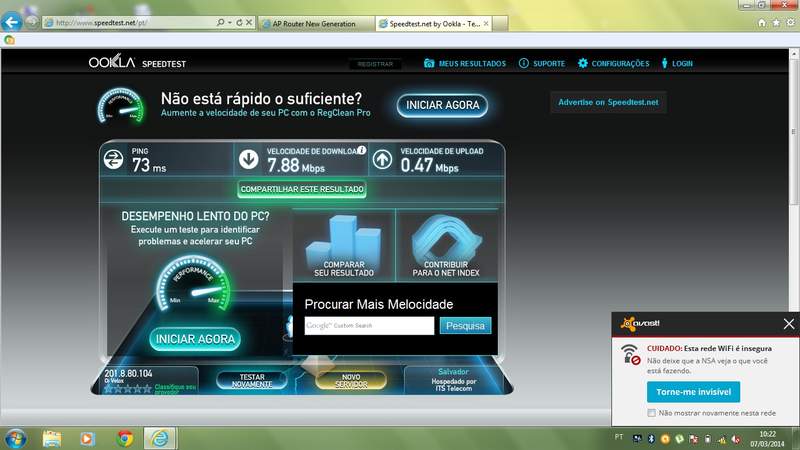The height and width of the screenshot is (450, 800).
Task: Open File Explorer from the taskbar
Action: click(x=52, y=439)
